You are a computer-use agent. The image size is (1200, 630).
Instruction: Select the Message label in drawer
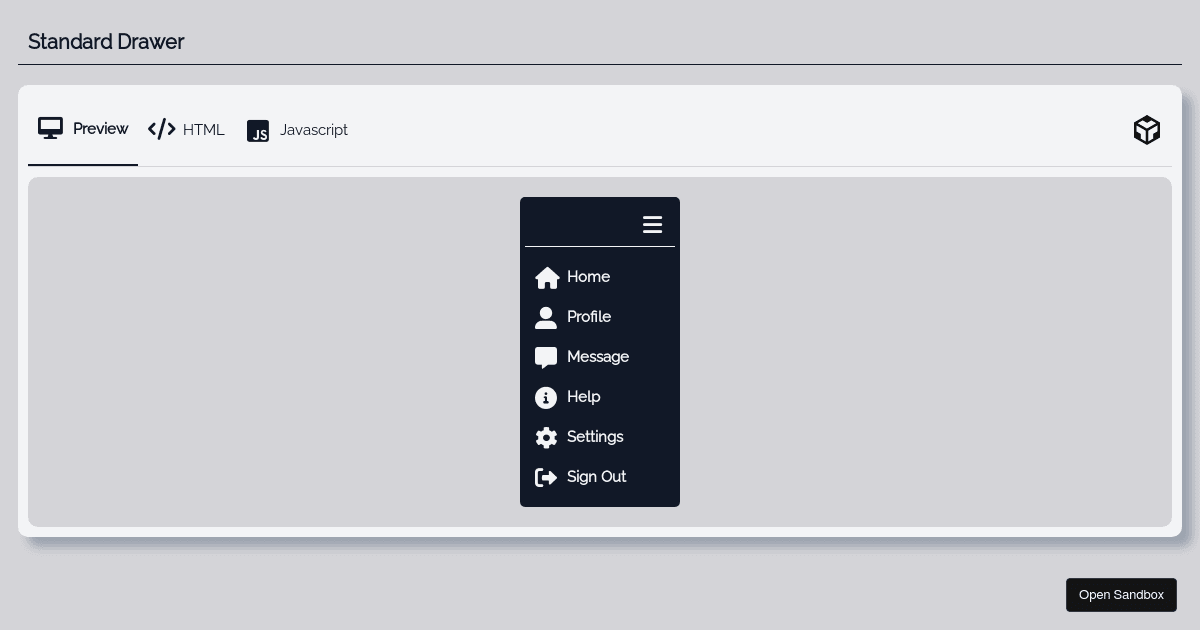[x=598, y=357]
